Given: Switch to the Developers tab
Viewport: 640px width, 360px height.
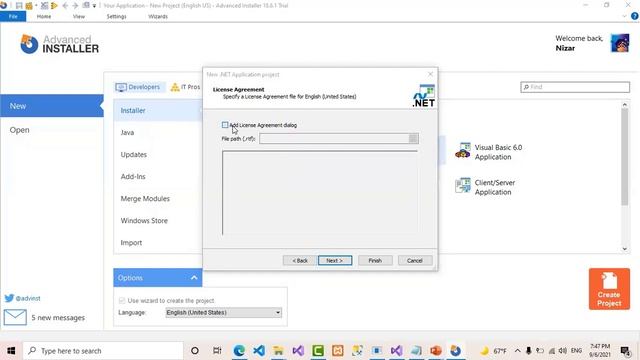Looking at the screenshot, I should tap(138, 87).
